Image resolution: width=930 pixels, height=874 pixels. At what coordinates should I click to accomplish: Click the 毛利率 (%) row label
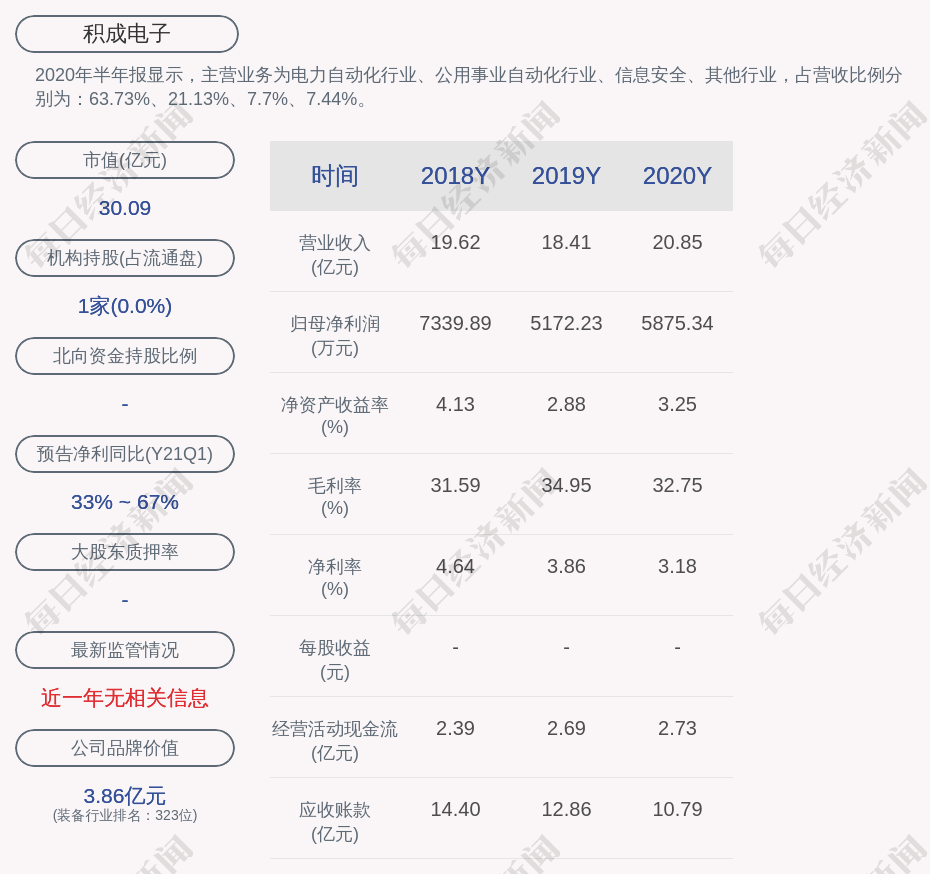[335, 497]
